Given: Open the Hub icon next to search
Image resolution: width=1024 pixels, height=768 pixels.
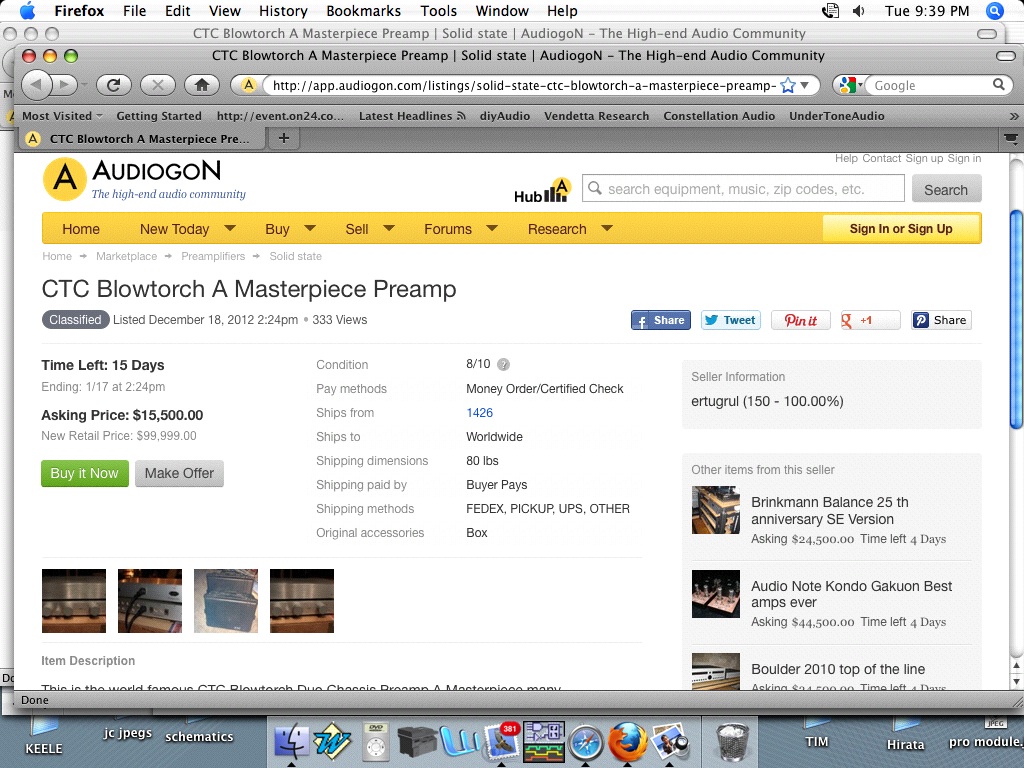Looking at the screenshot, I should click(x=543, y=190).
